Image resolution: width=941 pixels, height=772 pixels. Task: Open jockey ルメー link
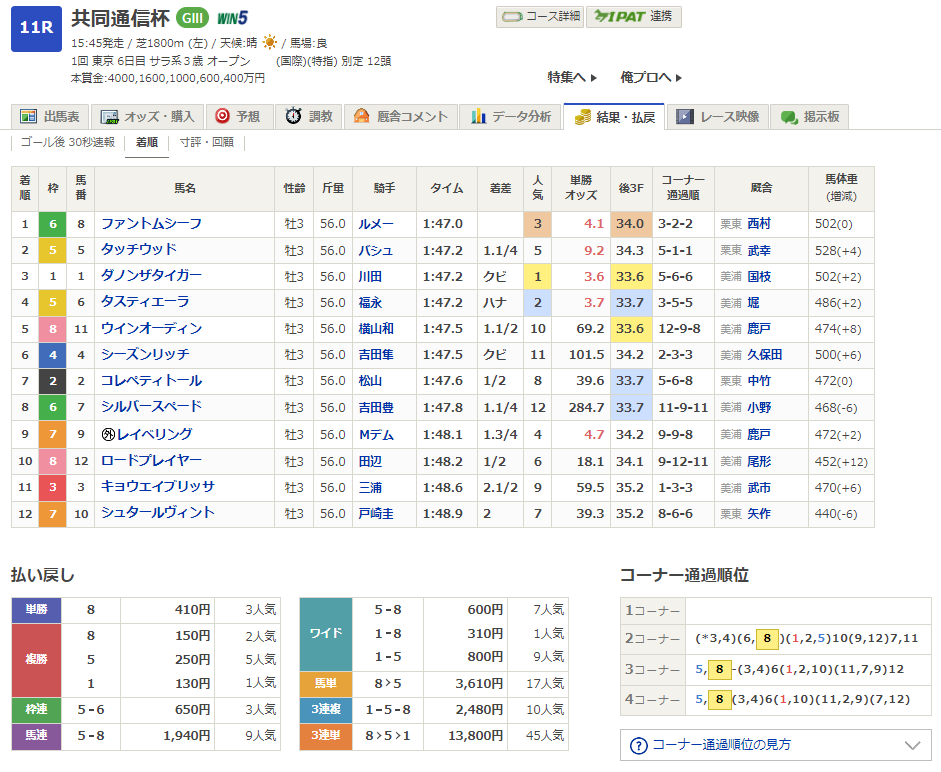pyautogui.click(x=376, y=224)
